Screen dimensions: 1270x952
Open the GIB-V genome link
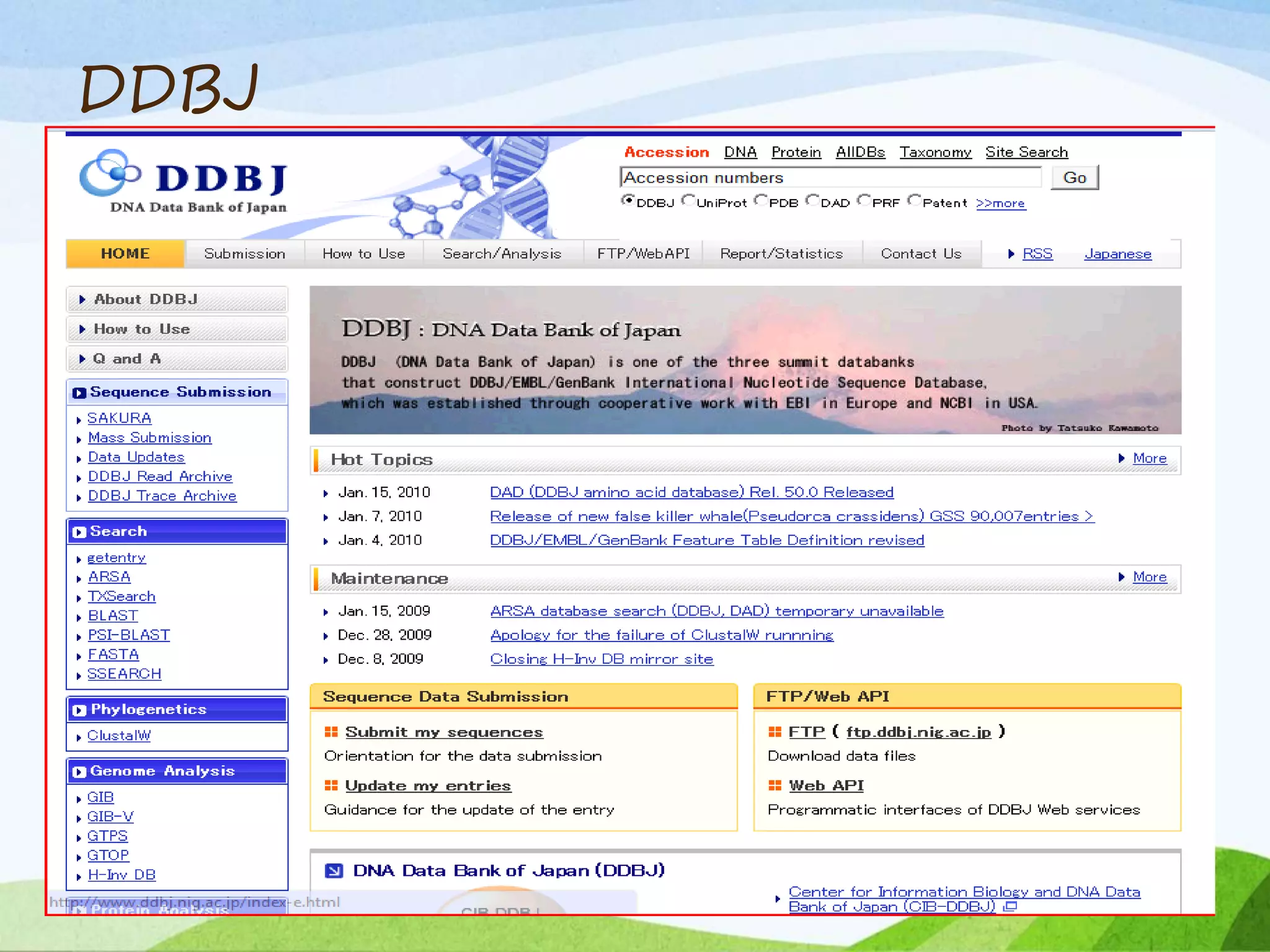point(110,817)
